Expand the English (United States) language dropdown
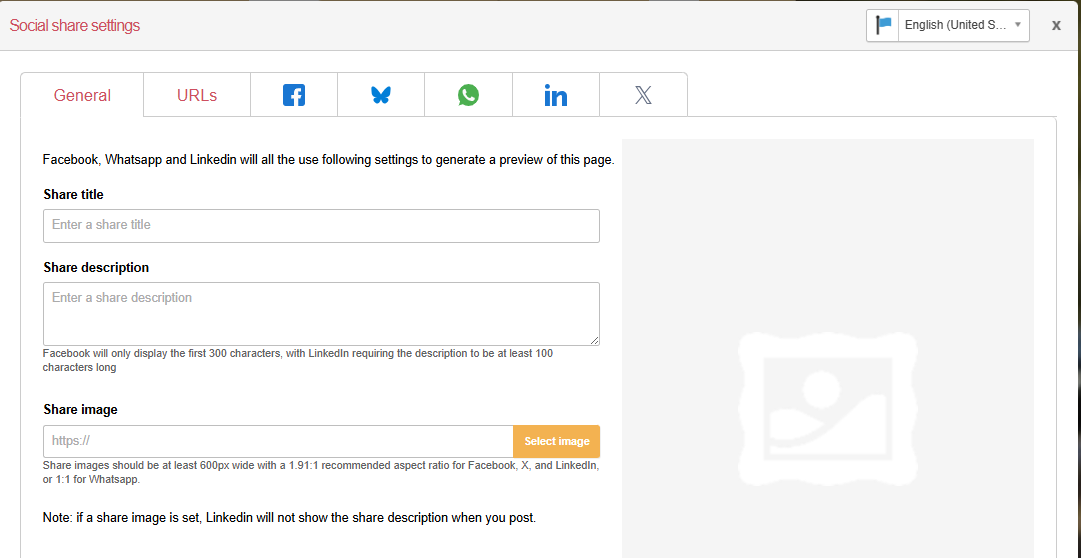The width and height of the screenshot is (1081, 558). point(964,25)
